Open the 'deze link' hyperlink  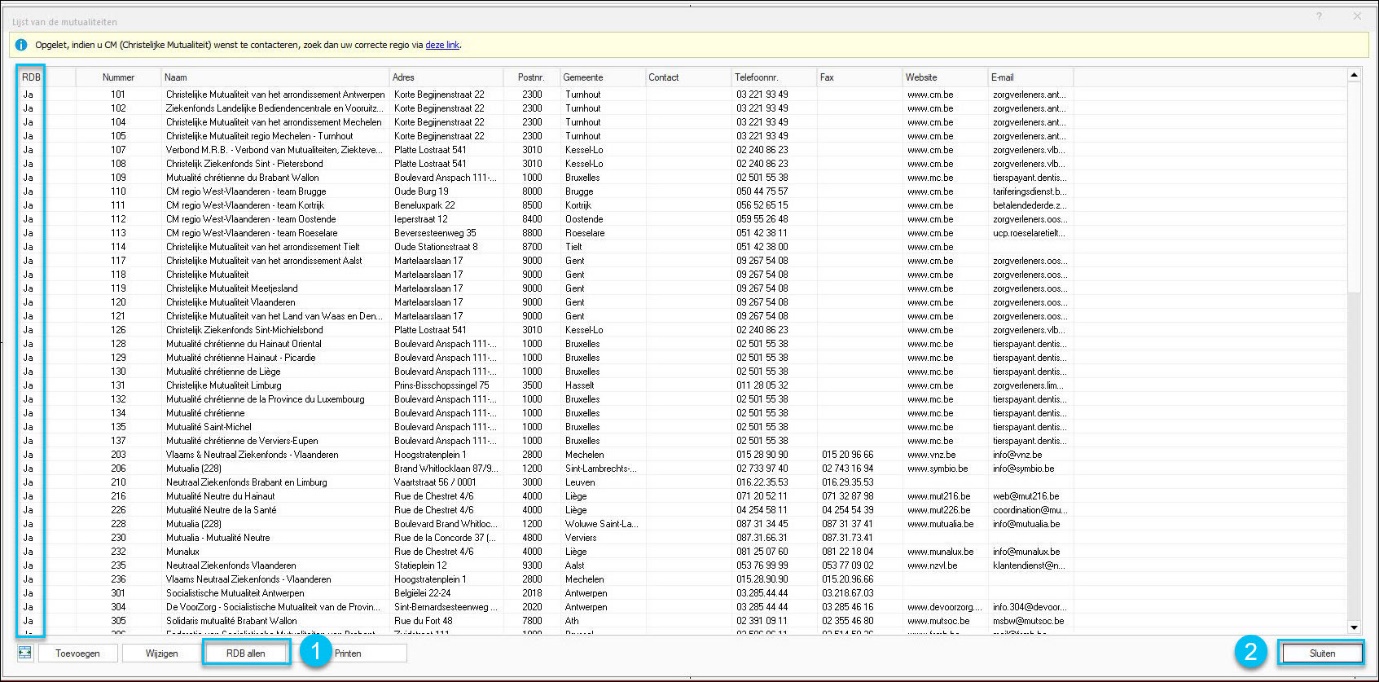443,45
